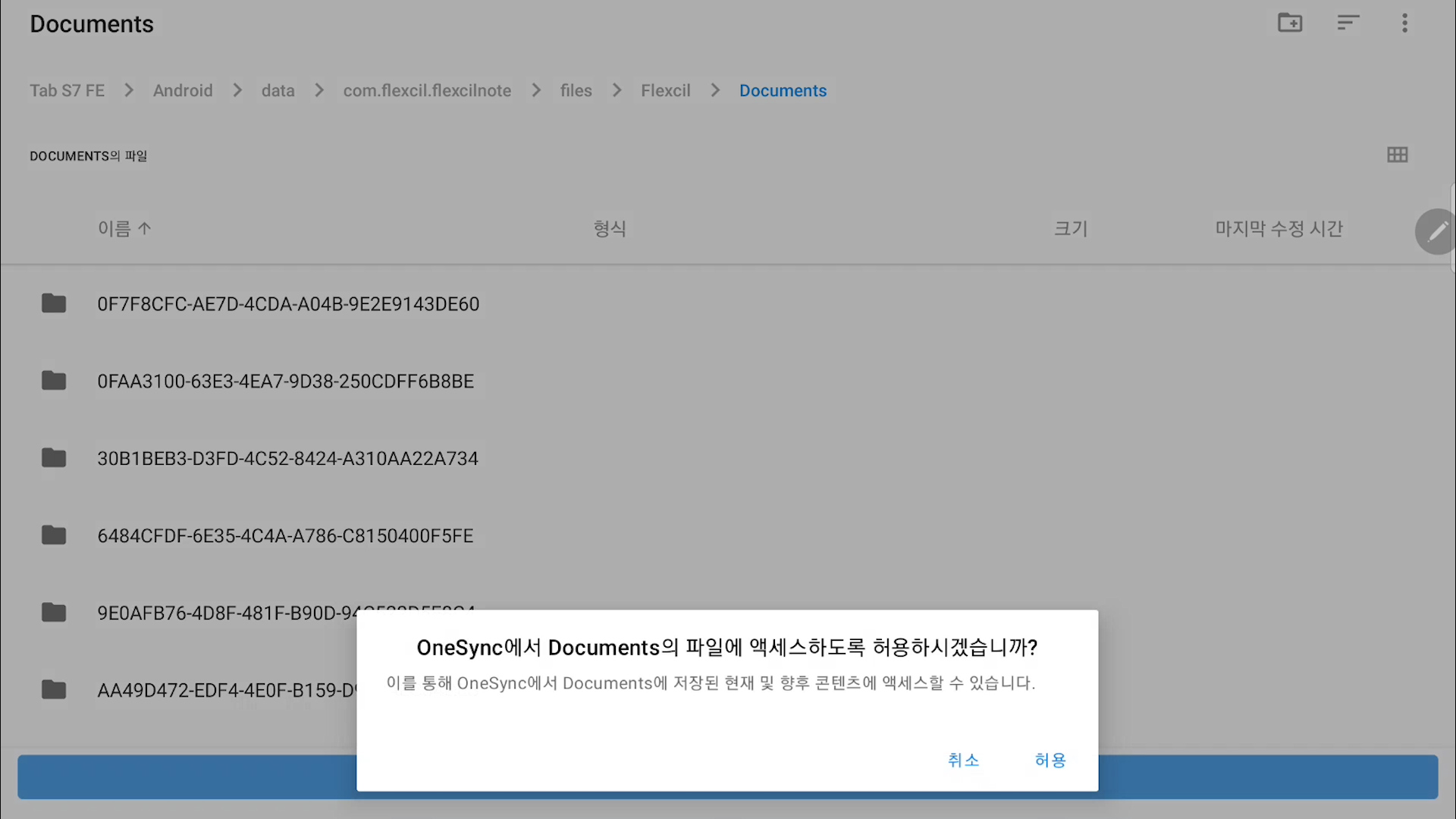Viewport: 1456px width, 819px height.
Task: Sort by 크기 size column header
Action: (1071, 229)
